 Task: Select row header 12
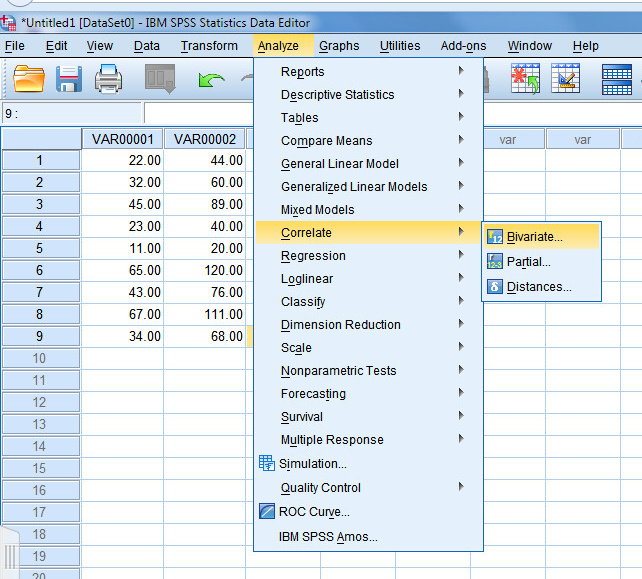(x=40, y=402)
